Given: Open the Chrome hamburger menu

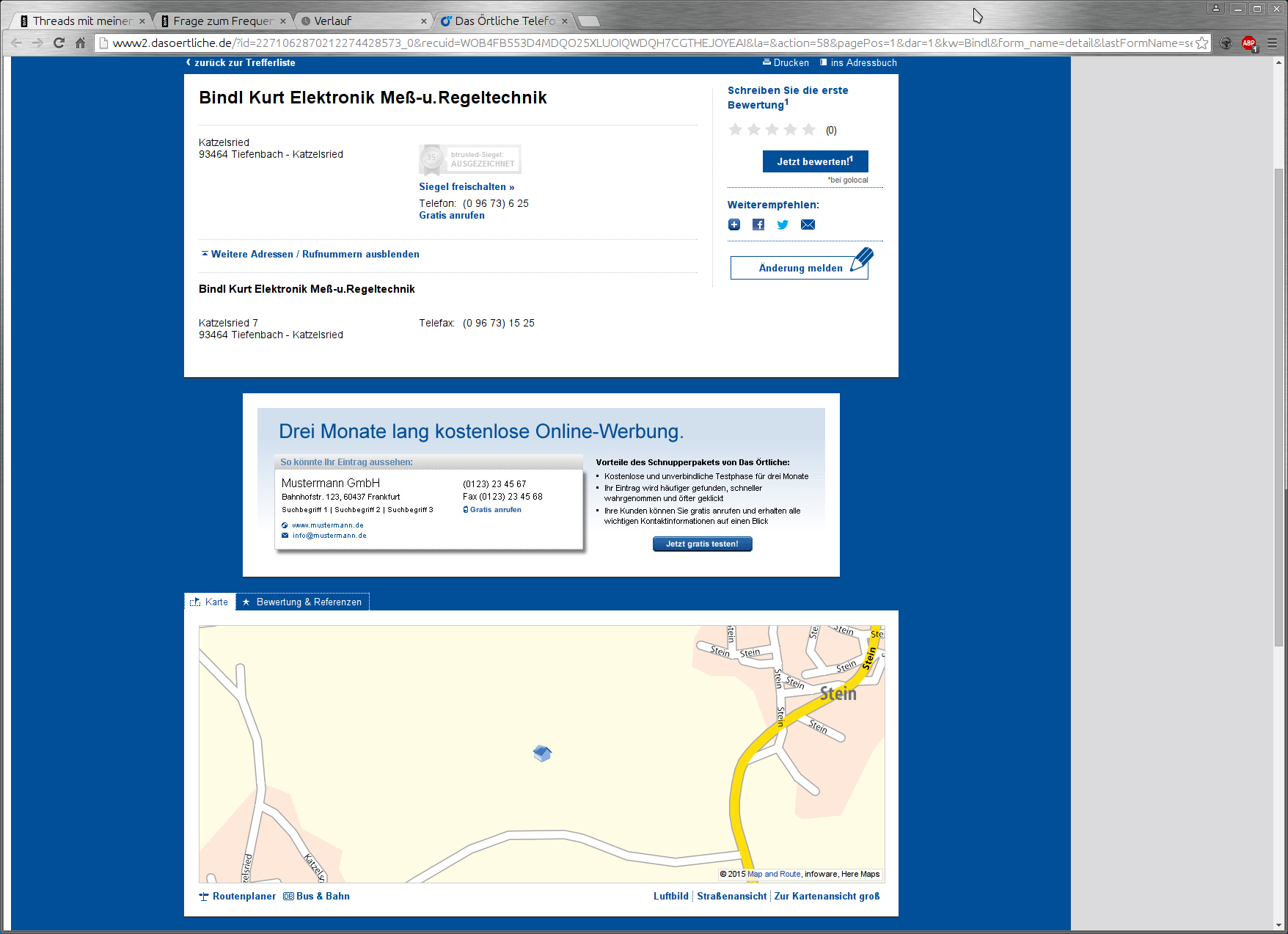Looking at the screenshot, I should pos(1273,43).
